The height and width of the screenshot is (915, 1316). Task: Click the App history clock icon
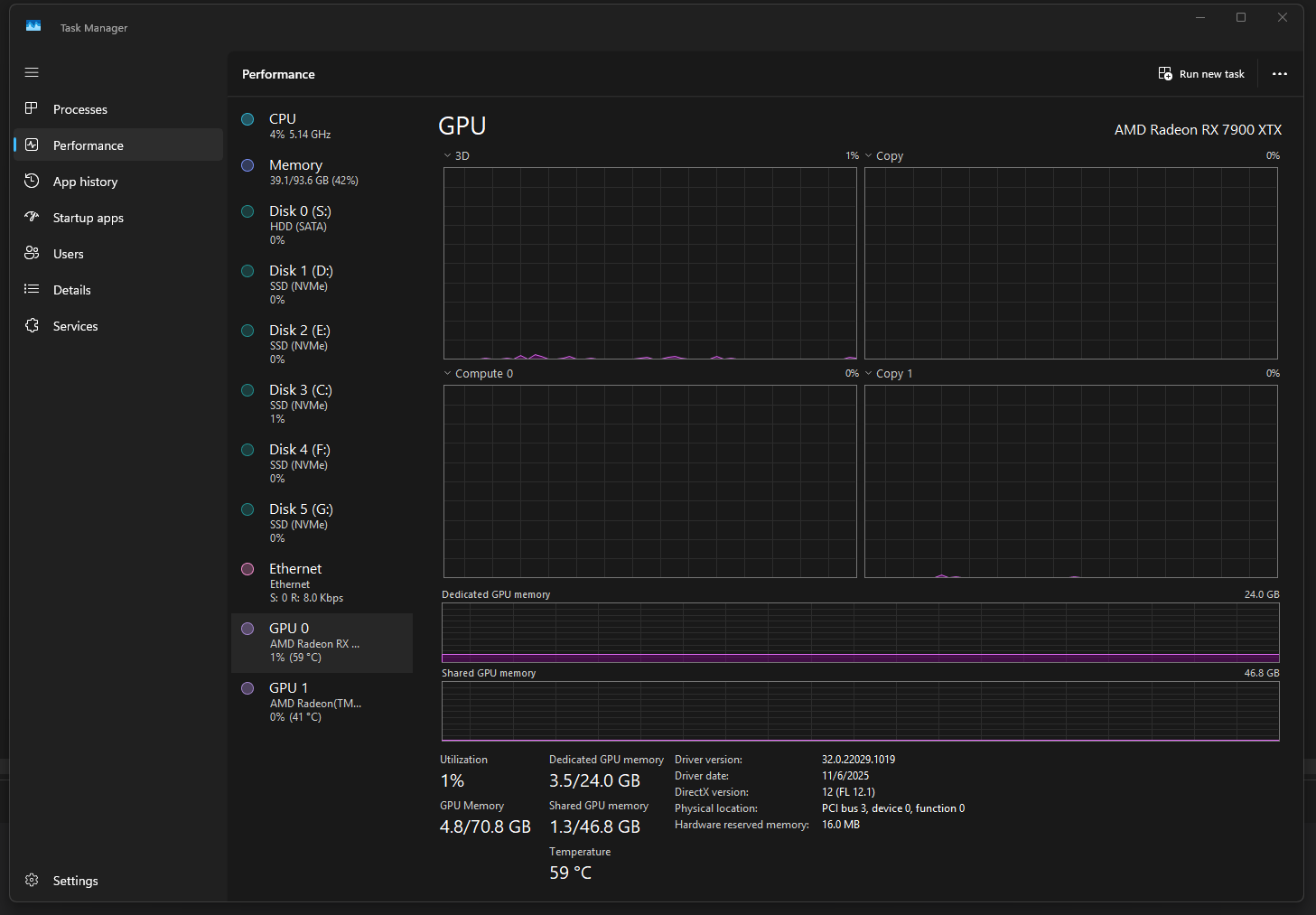pos(32,181)
